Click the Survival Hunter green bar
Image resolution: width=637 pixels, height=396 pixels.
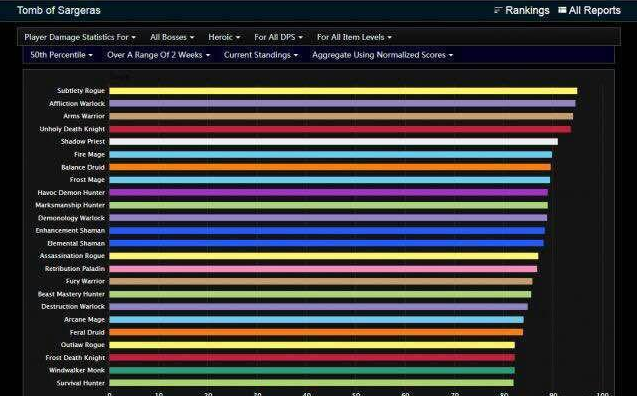(x=311, y=383)
